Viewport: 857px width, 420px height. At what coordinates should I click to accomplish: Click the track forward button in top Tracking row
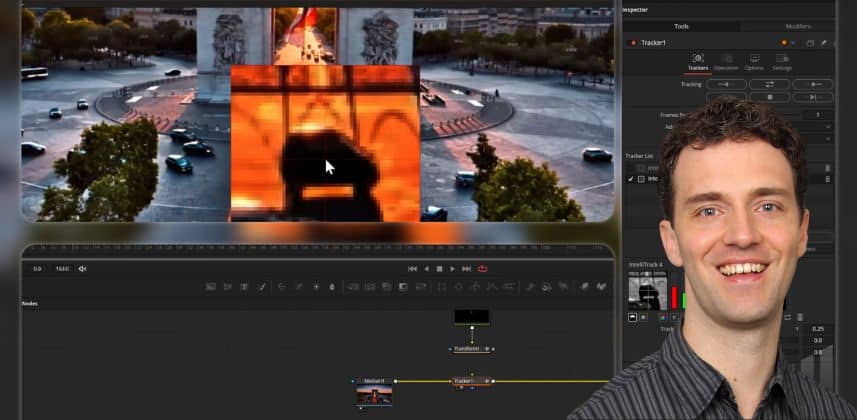click(813, 84)
